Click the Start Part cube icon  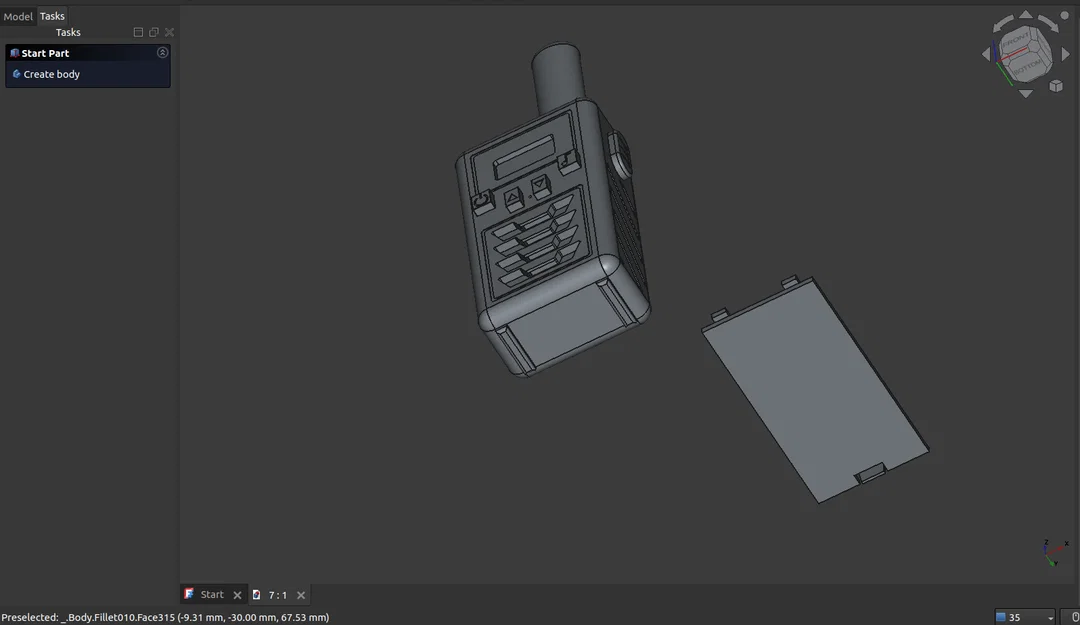point(13,52)
